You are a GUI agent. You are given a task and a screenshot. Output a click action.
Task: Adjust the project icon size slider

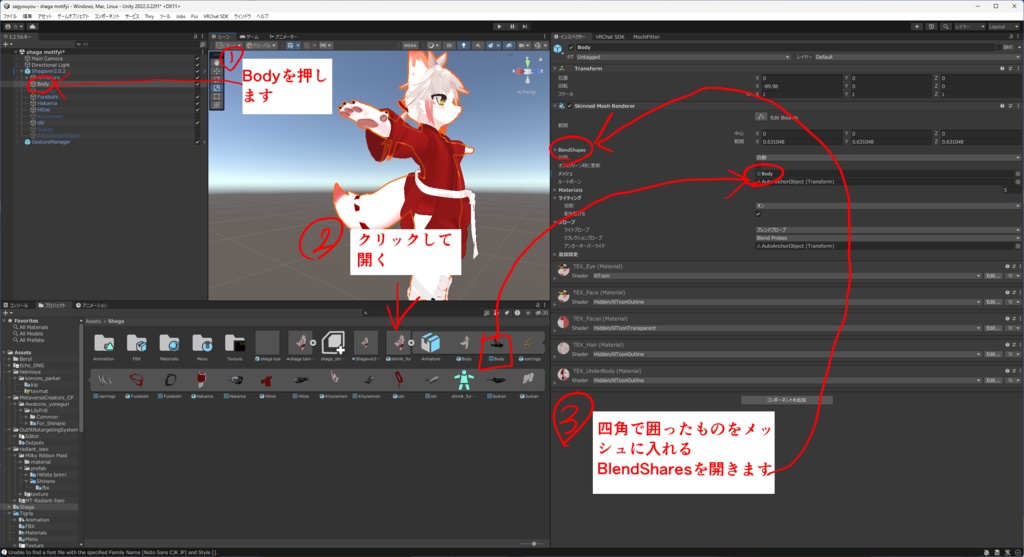[x=534, y=543]
